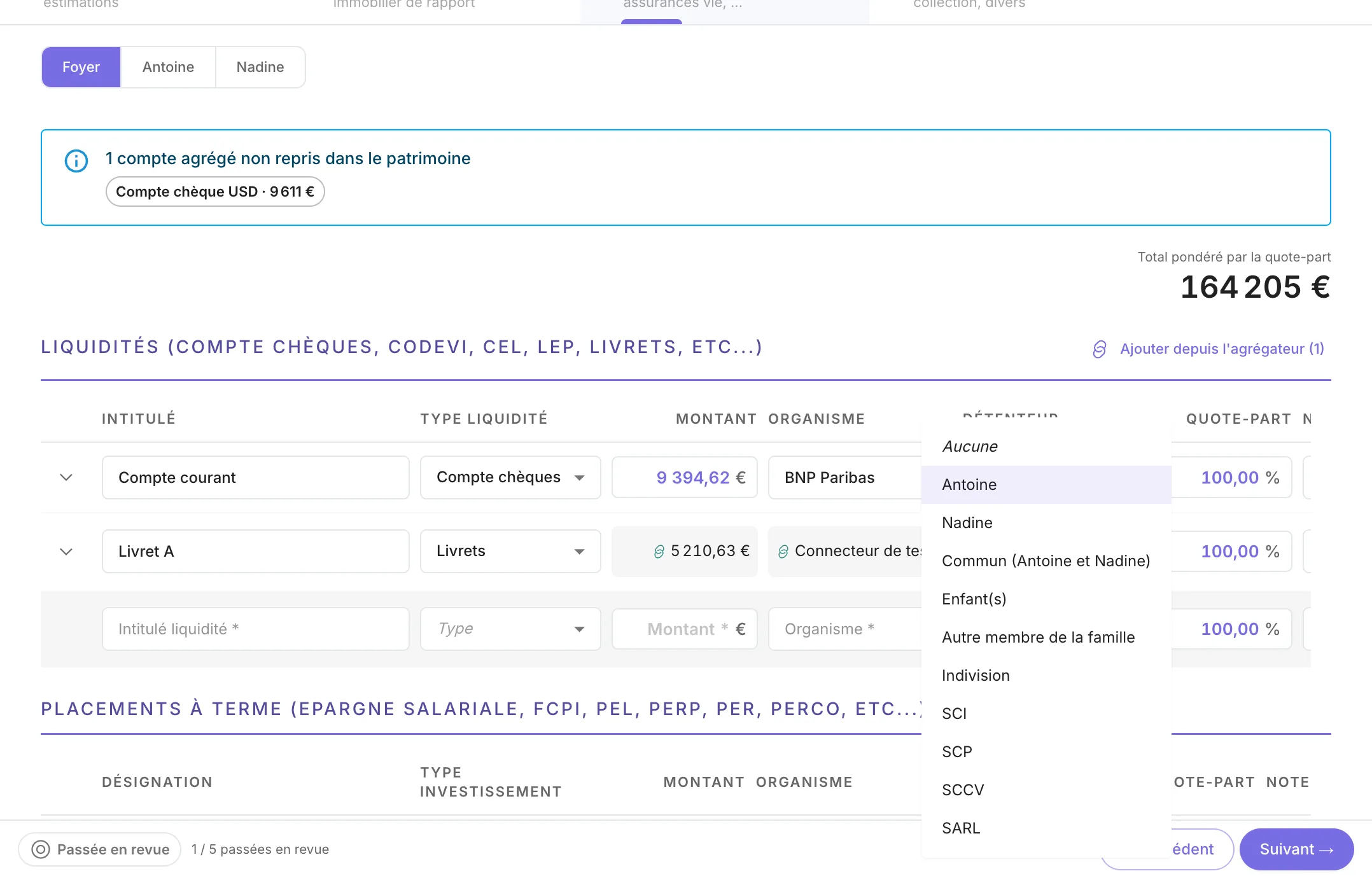Click the Compte chèque USD · 9 611 € chip
This screenshot has width=1372, height=878.
pyautogui.click(x=215, y=192)
